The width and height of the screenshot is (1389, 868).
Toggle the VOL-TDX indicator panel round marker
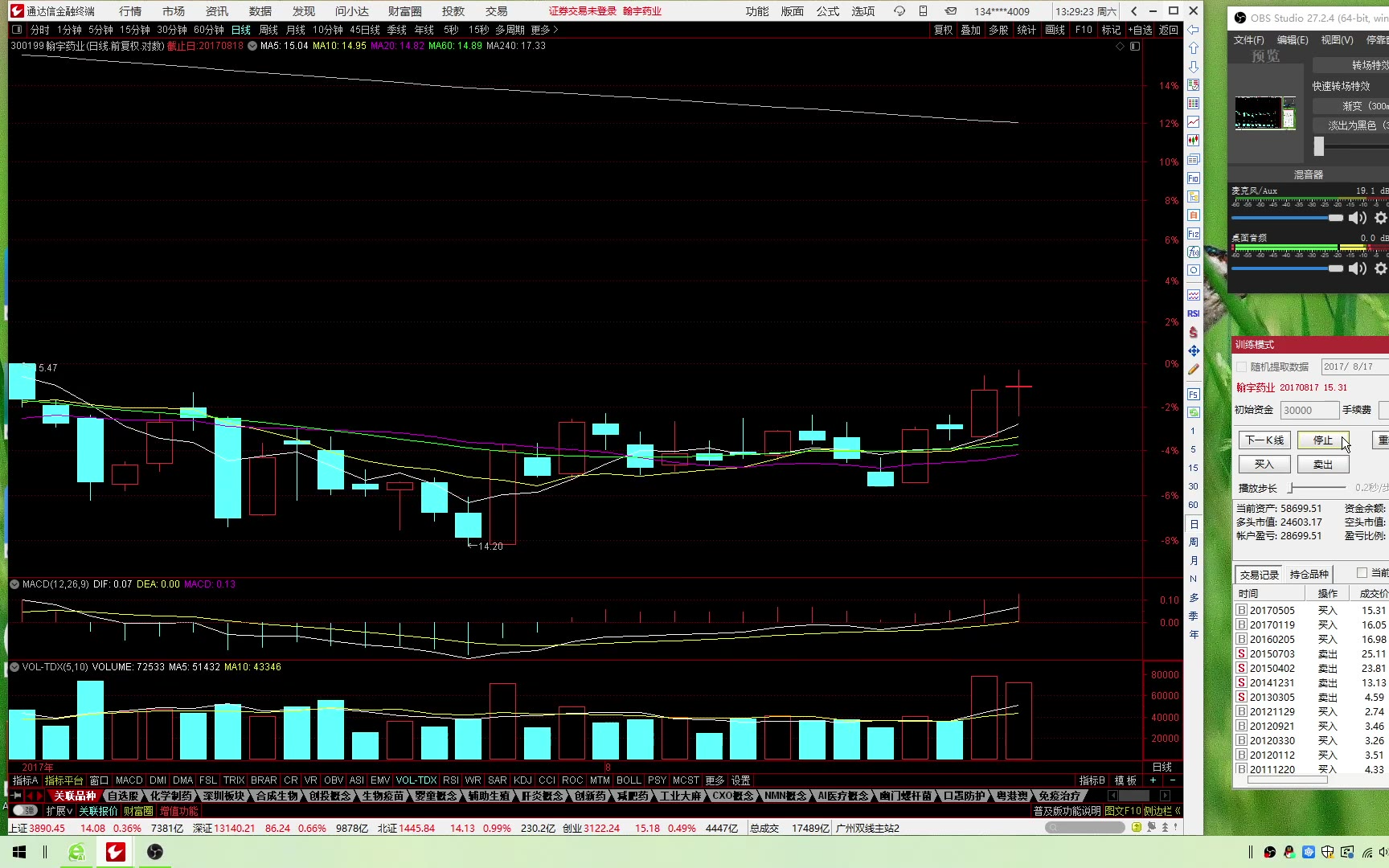[x=14, y=667]
